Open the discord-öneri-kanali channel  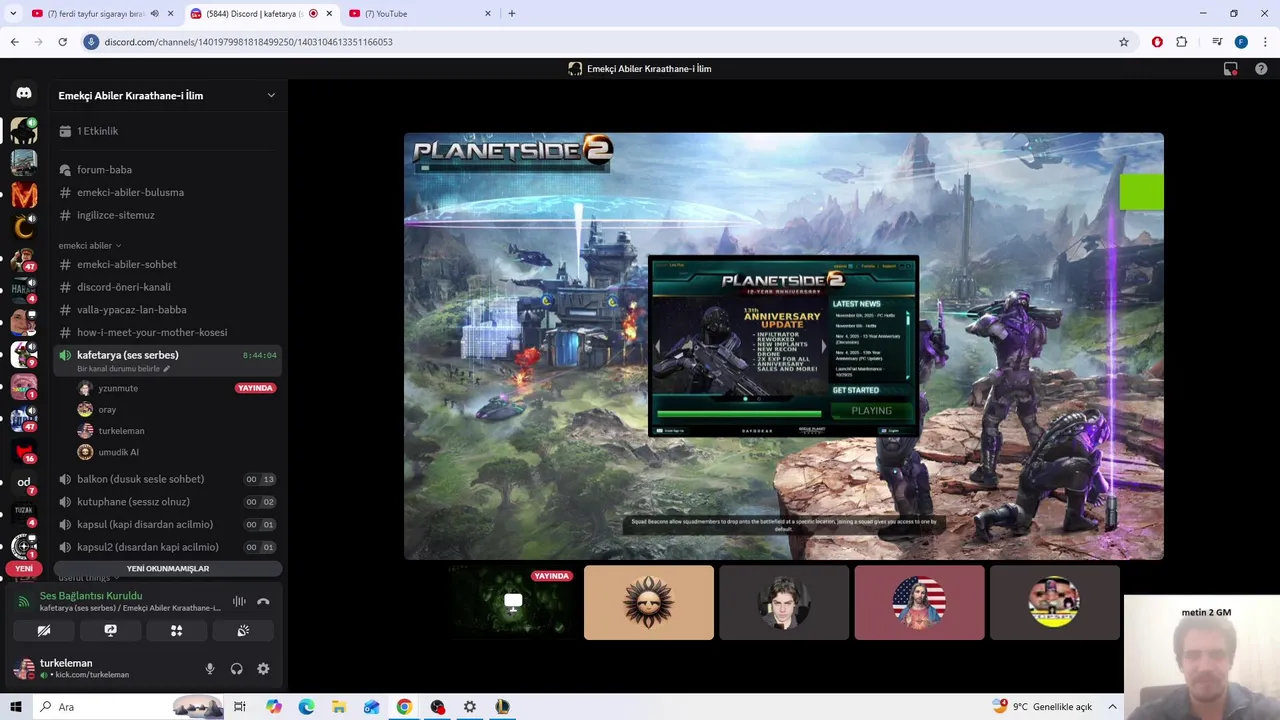[x=167, y=287]
